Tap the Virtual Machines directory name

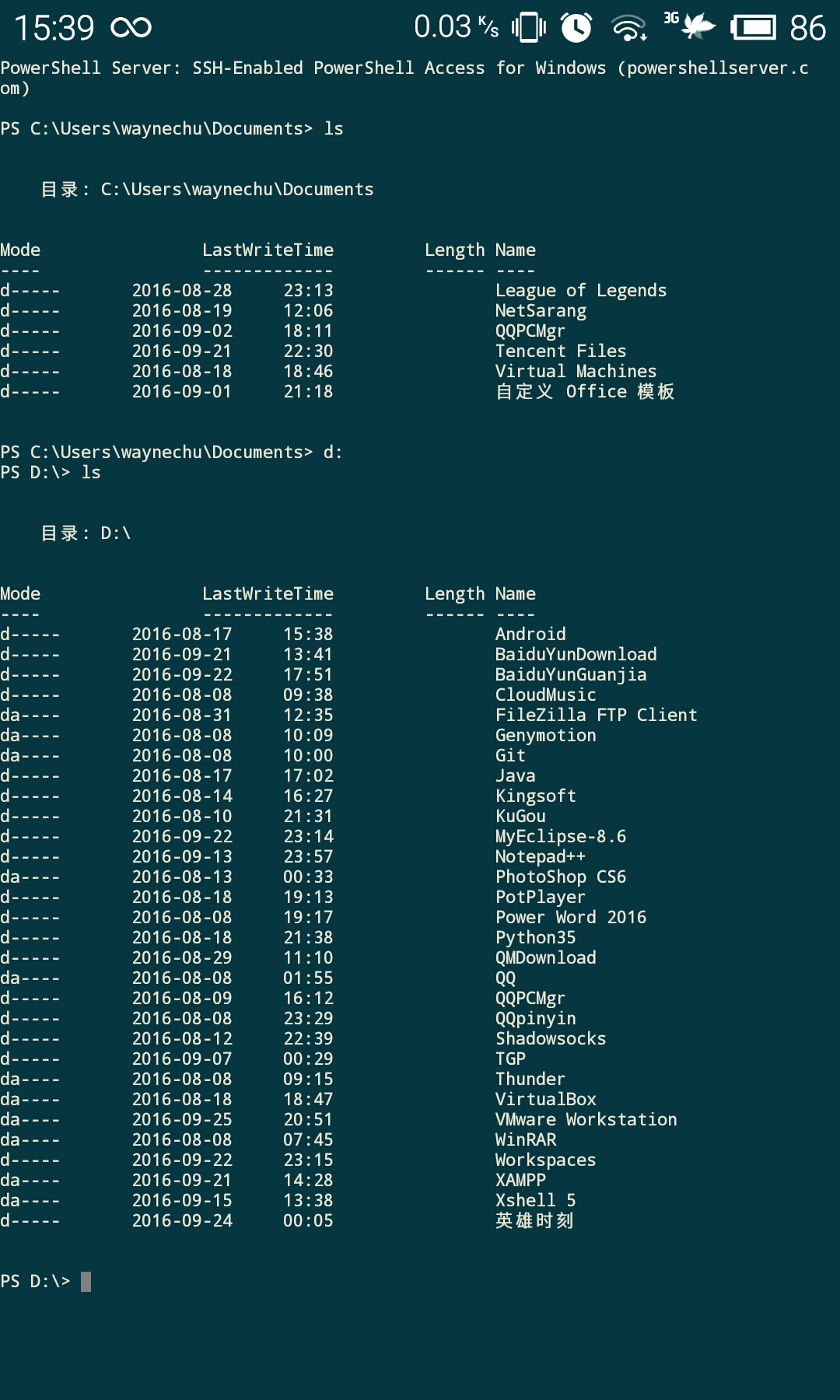point(576,372)
